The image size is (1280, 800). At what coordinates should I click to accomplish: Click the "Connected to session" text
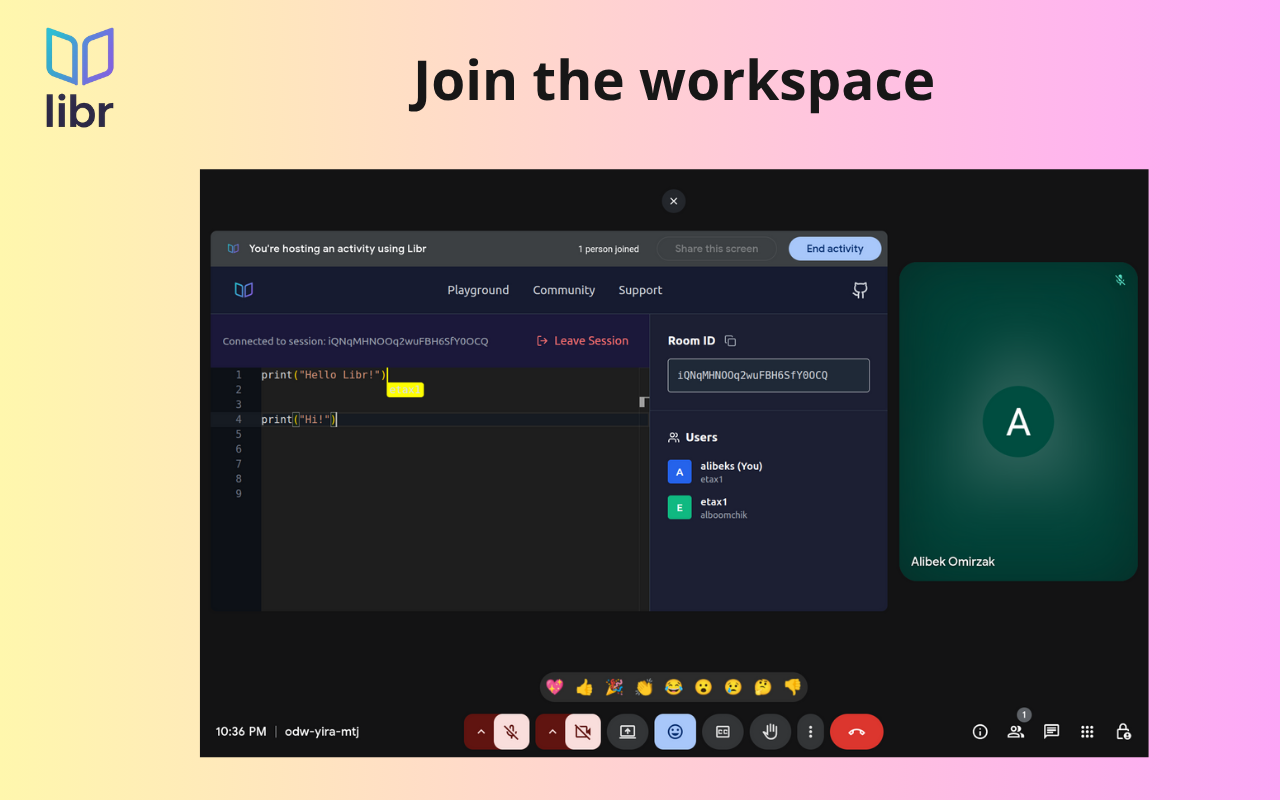coord(355,342)
